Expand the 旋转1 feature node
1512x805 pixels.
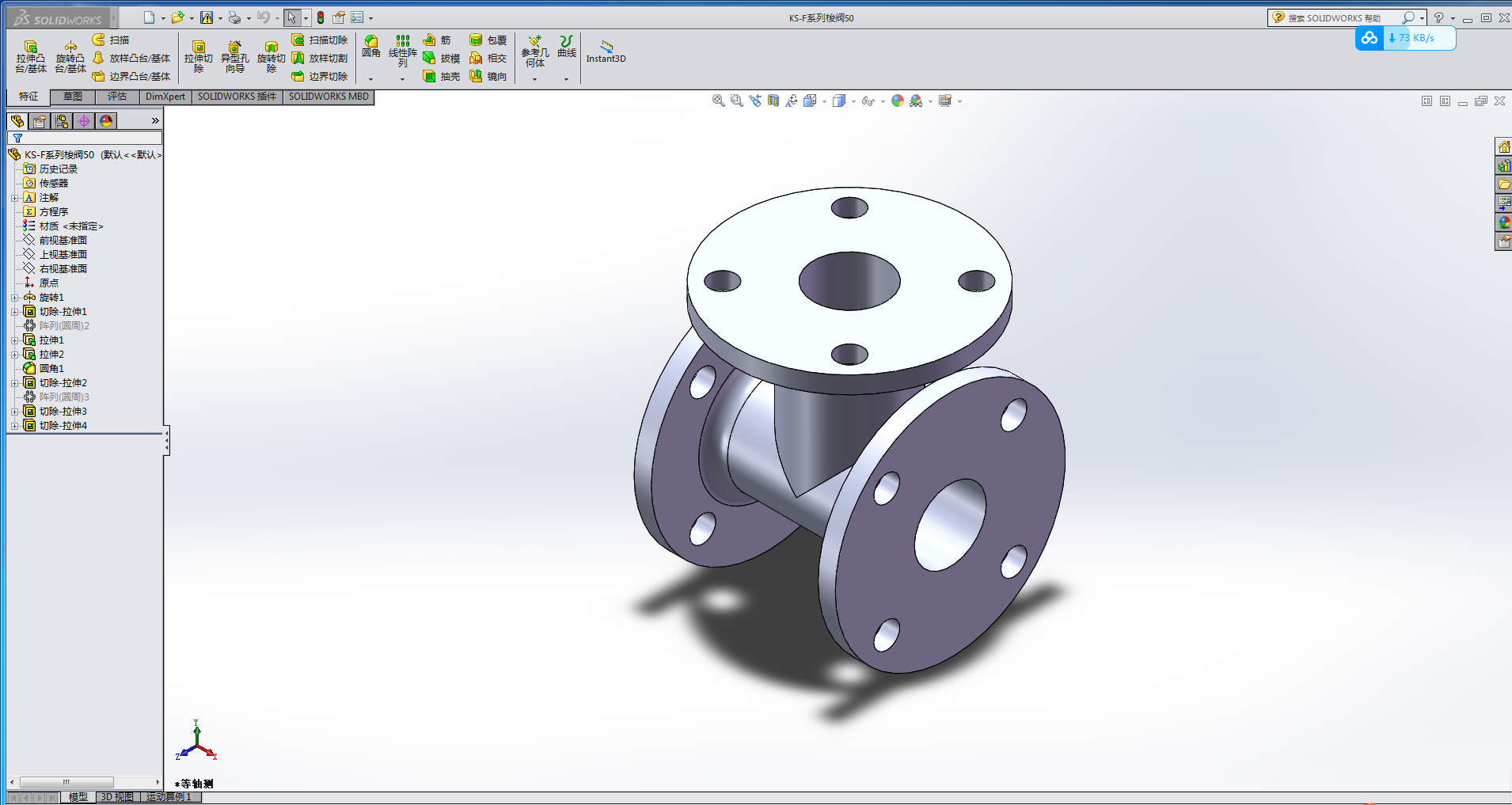14,298
